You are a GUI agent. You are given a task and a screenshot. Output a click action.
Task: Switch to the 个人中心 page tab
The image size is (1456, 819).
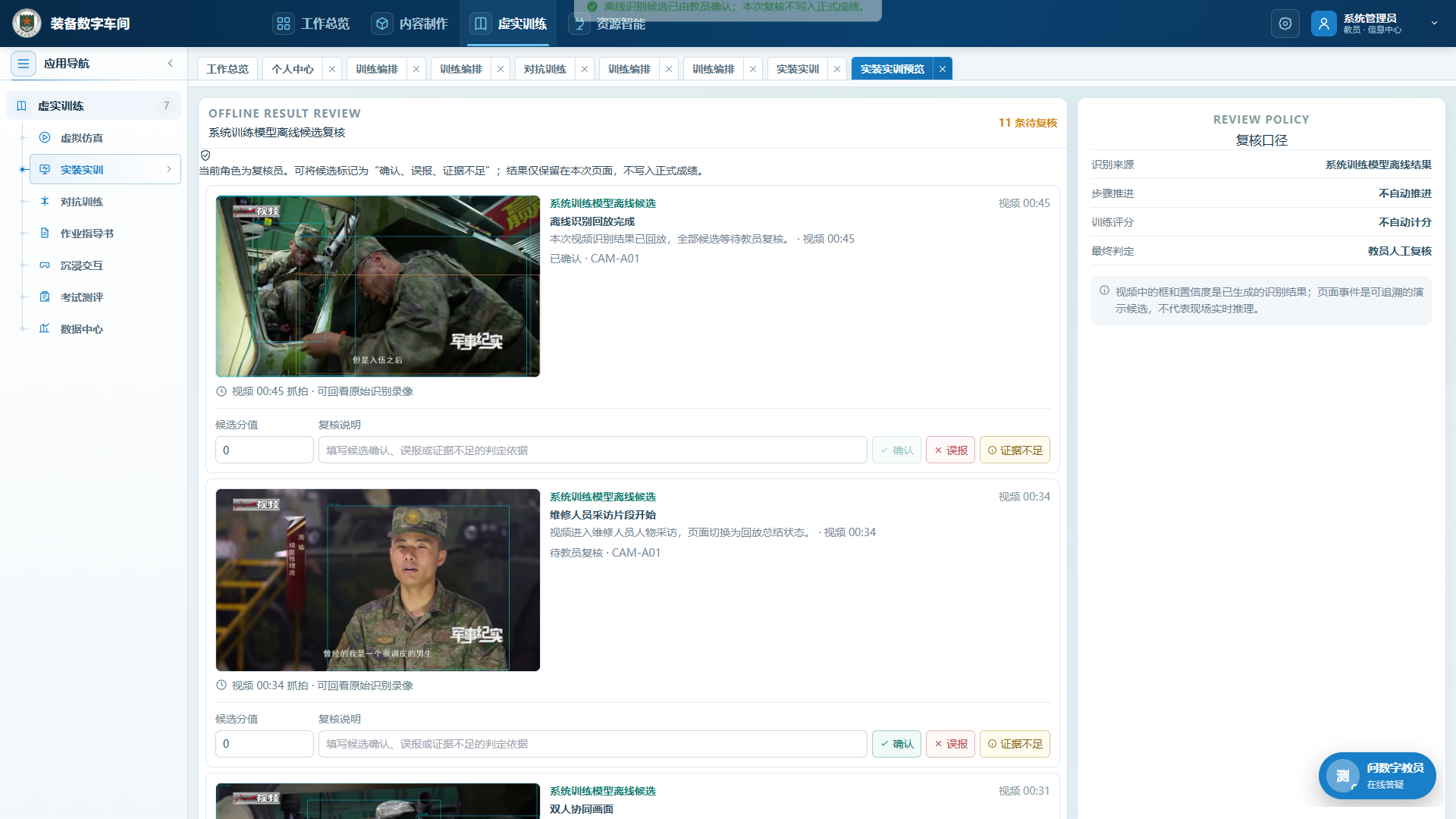[x=293, y=69]
